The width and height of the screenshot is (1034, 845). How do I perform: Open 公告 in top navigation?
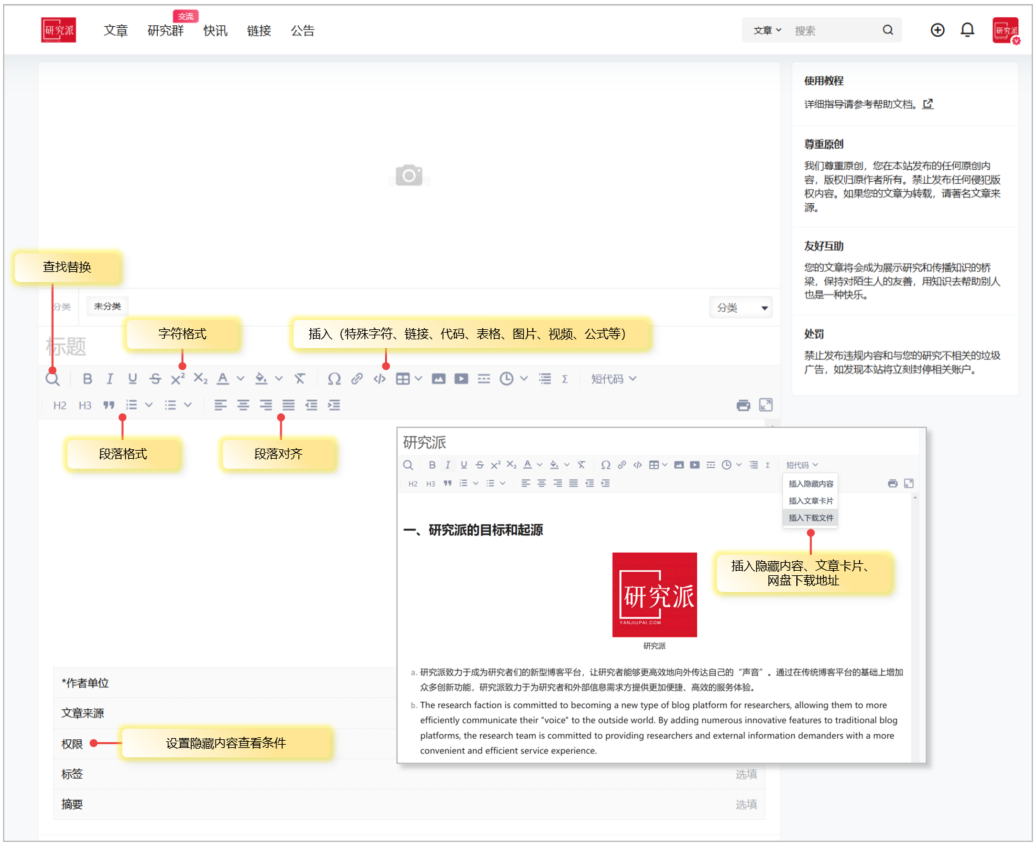tap(303, 30)
